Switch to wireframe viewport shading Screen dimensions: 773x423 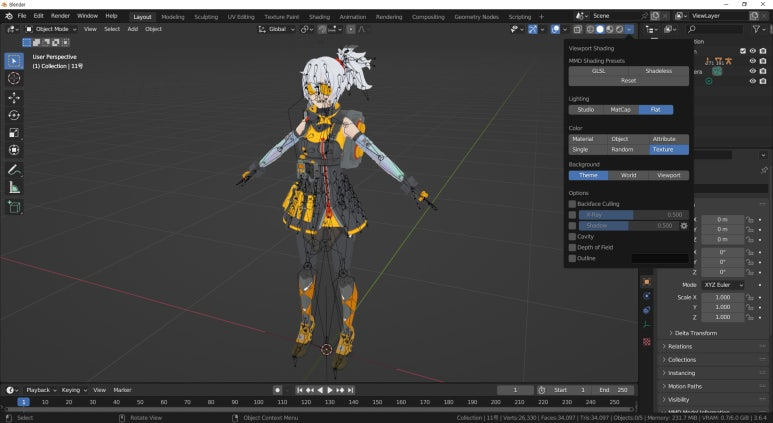(590, 29)
